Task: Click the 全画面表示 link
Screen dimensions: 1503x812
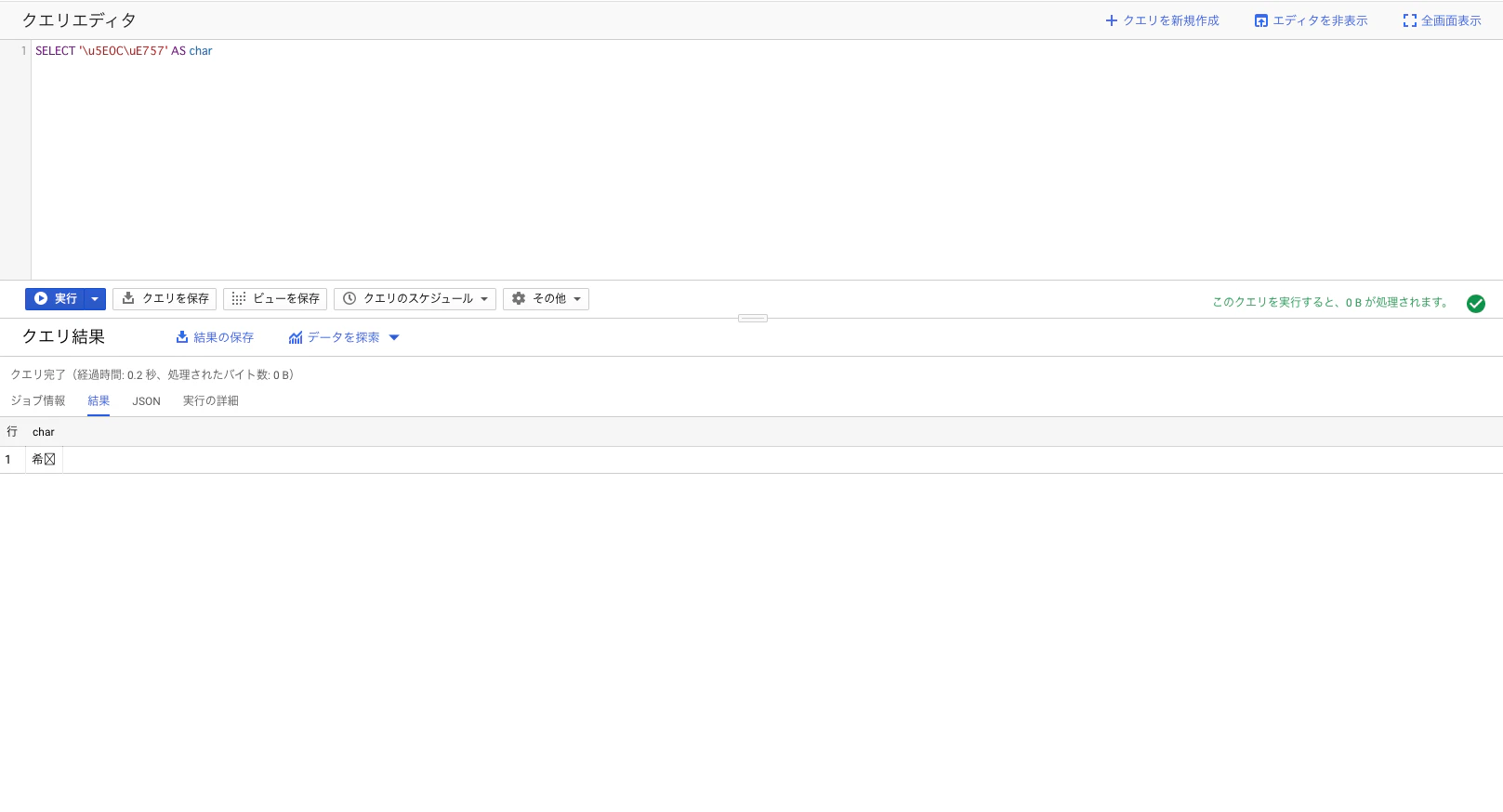Action: [1451, 20]
